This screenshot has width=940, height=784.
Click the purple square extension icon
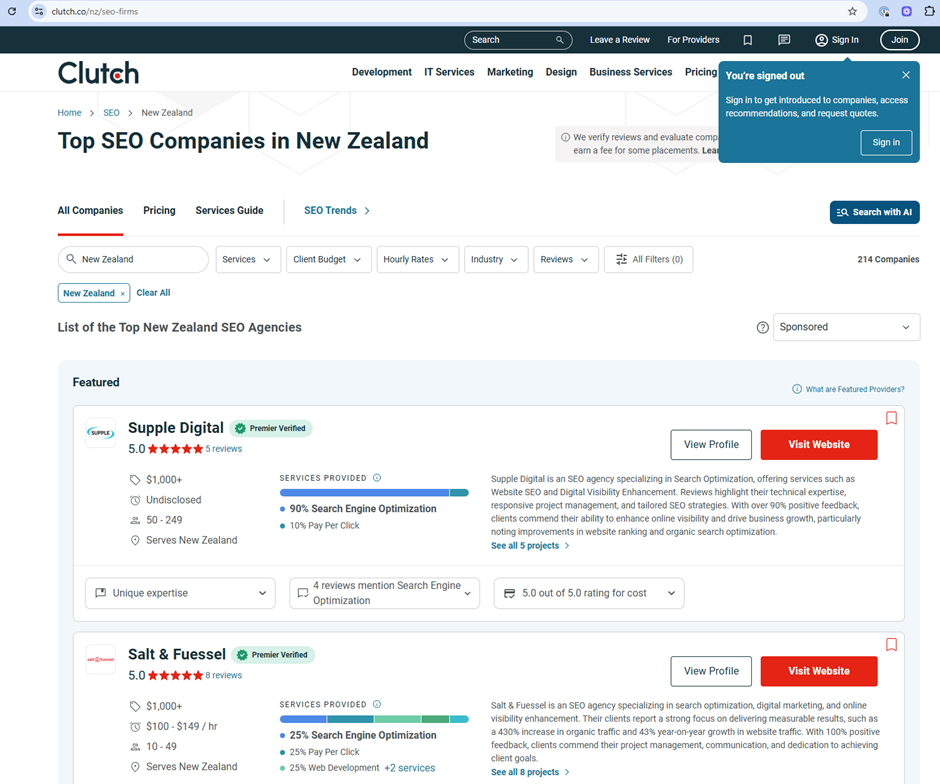[906, 11]
